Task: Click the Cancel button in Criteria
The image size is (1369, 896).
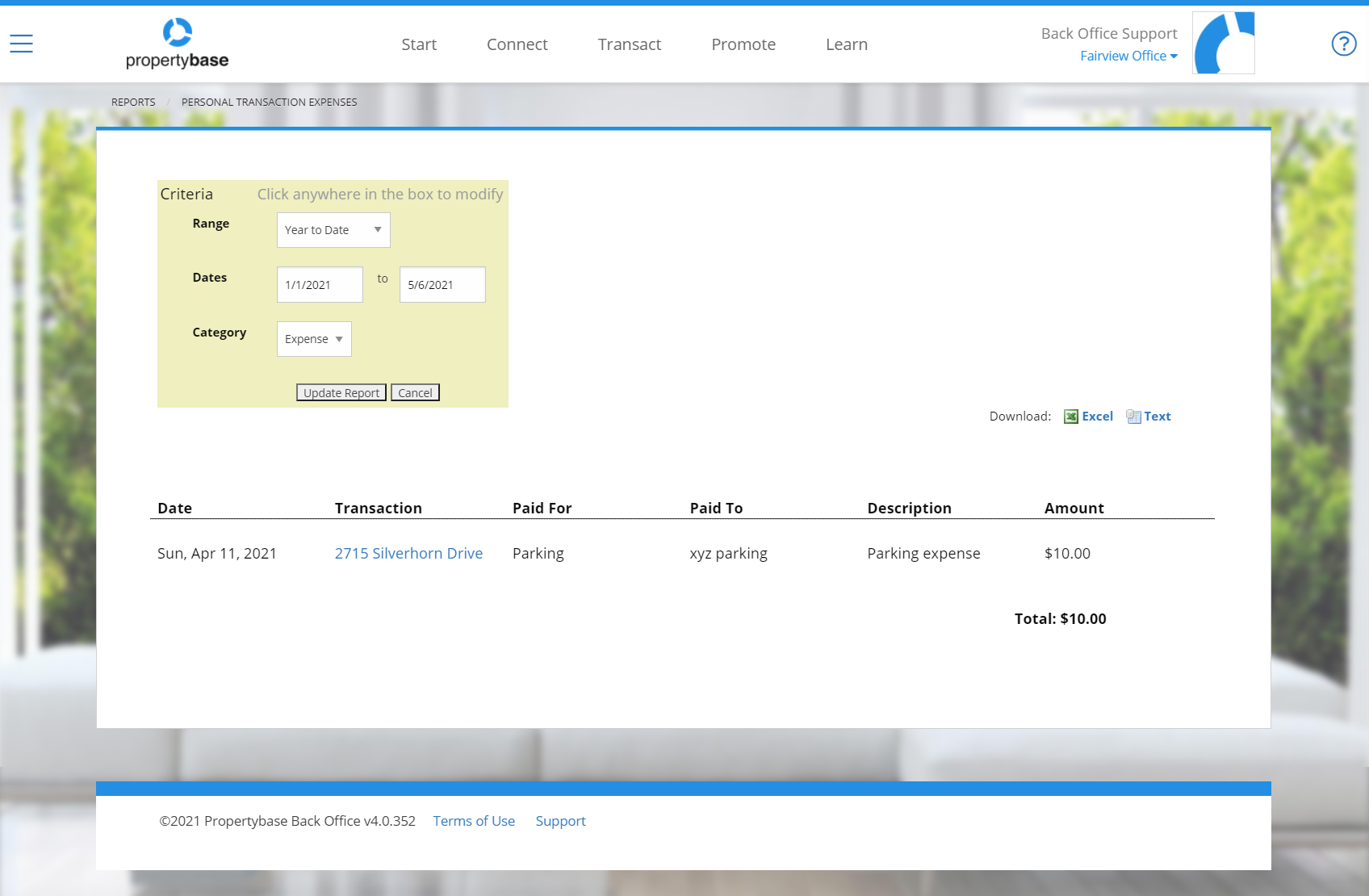Action: (x=415, y=393)
